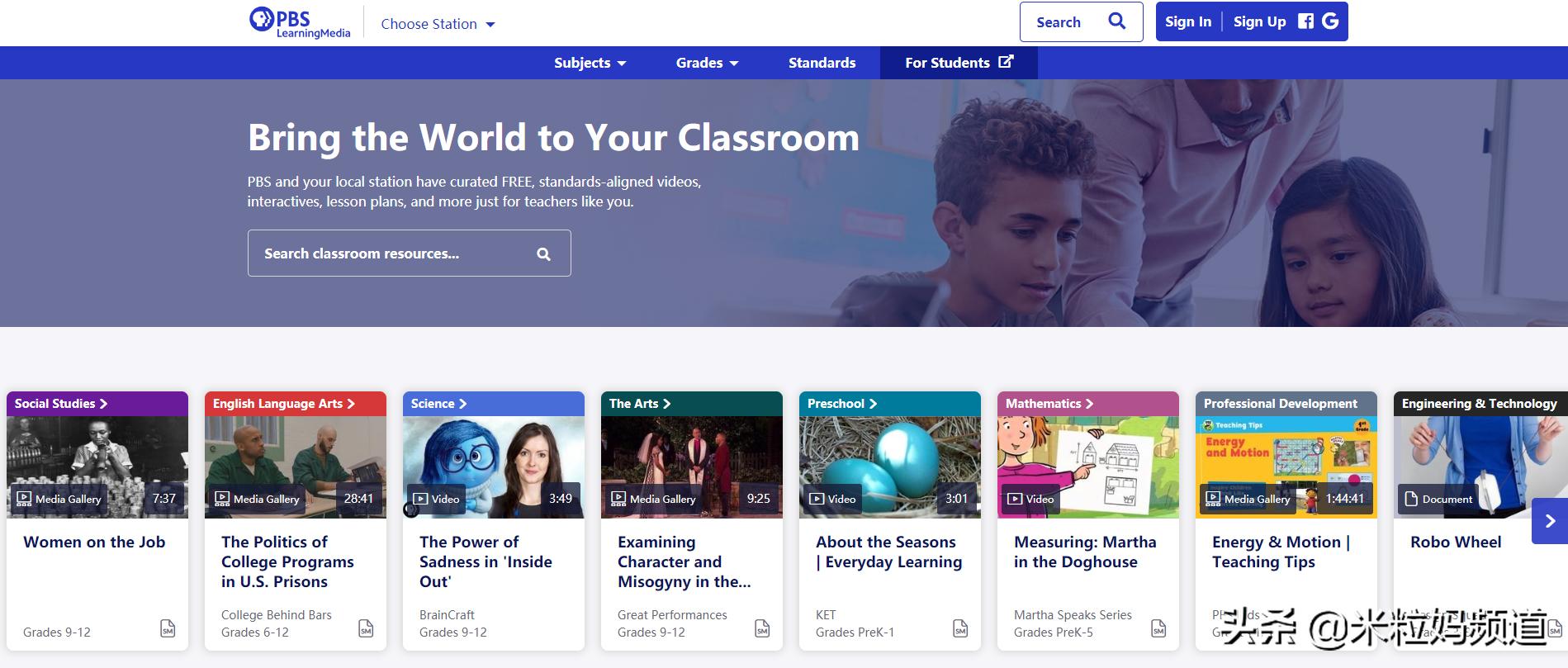This screenshot has height=668, width=1568.
Task: Click the support materials icon on Measuring: Martha card
Action: click(1158, 628)
